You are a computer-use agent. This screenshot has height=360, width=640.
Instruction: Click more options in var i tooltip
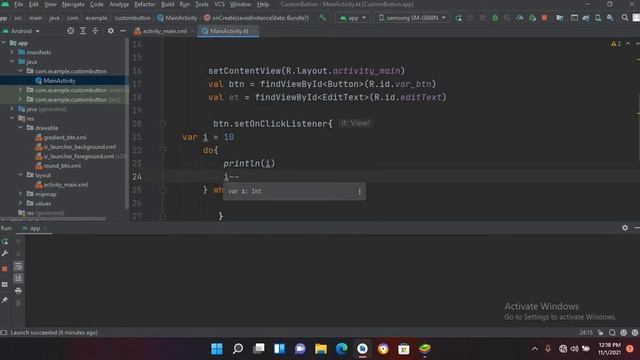click(x=359, y=191)
